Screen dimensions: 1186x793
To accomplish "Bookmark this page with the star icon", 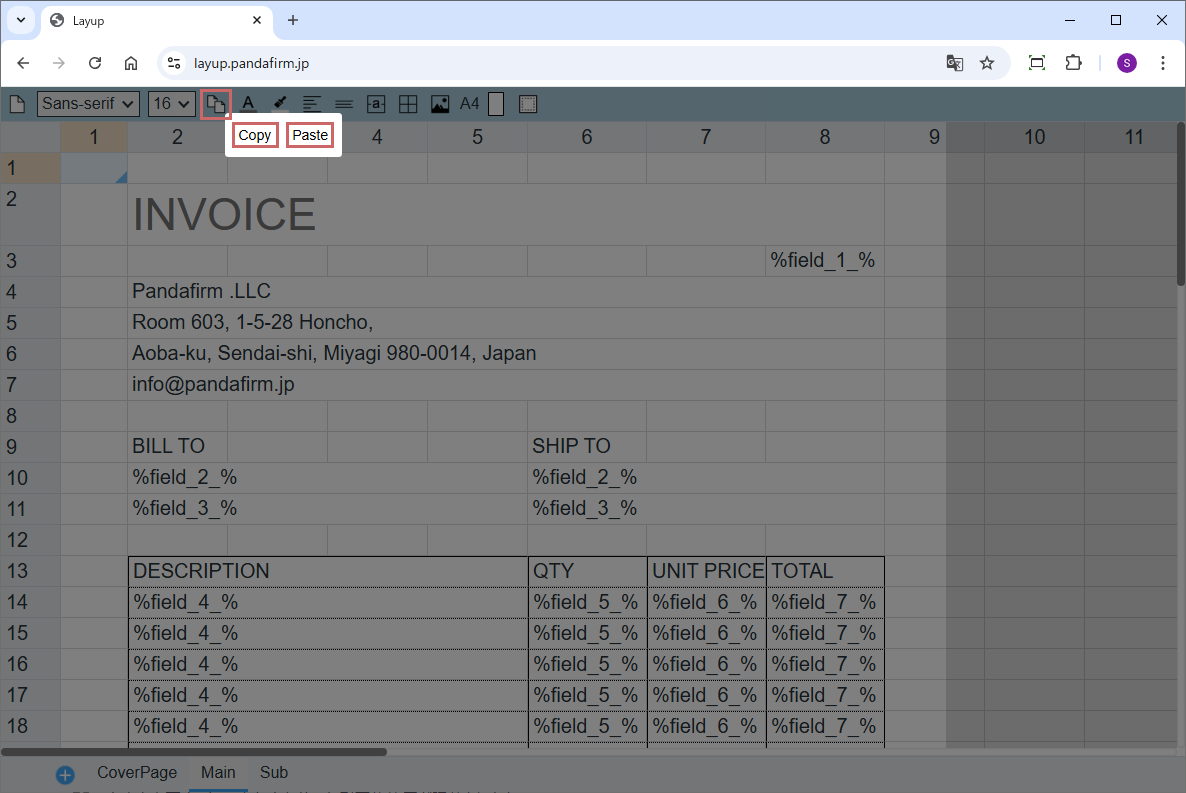I will (987, 63).
